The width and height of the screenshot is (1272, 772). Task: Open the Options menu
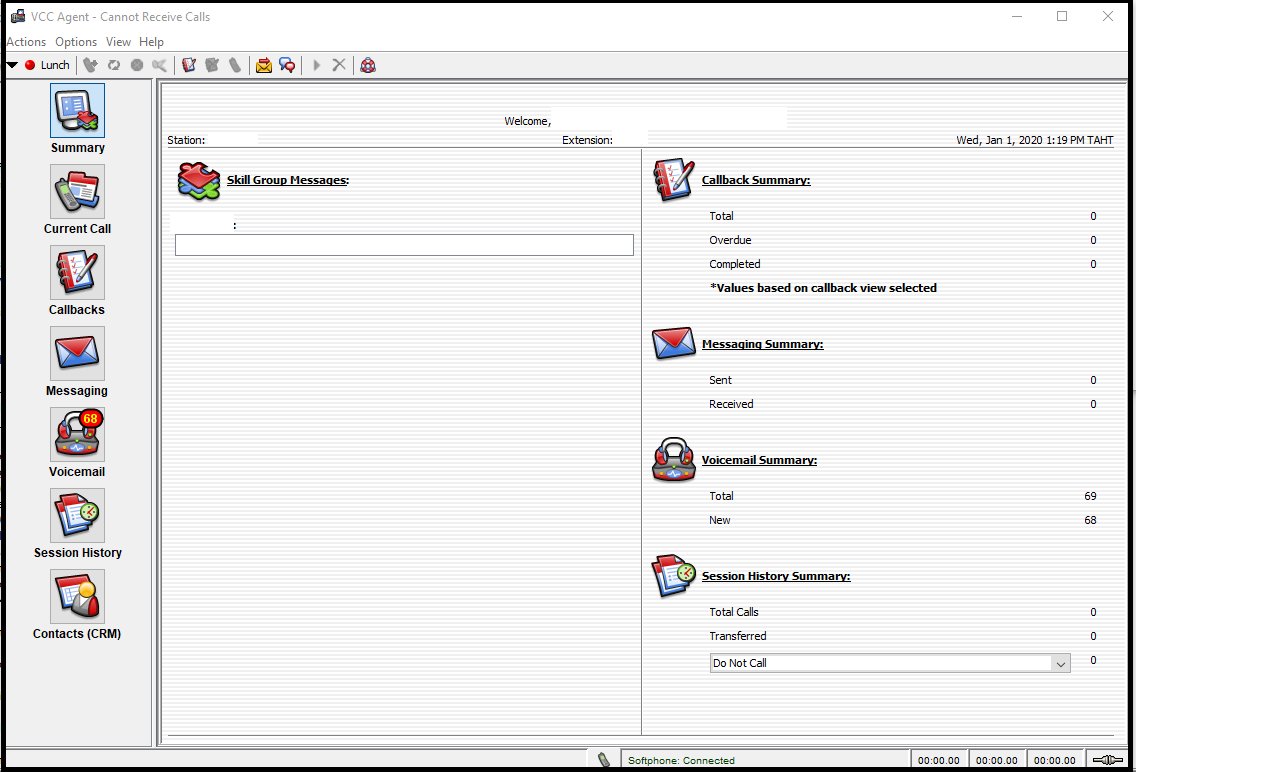(x=76, y=42)
